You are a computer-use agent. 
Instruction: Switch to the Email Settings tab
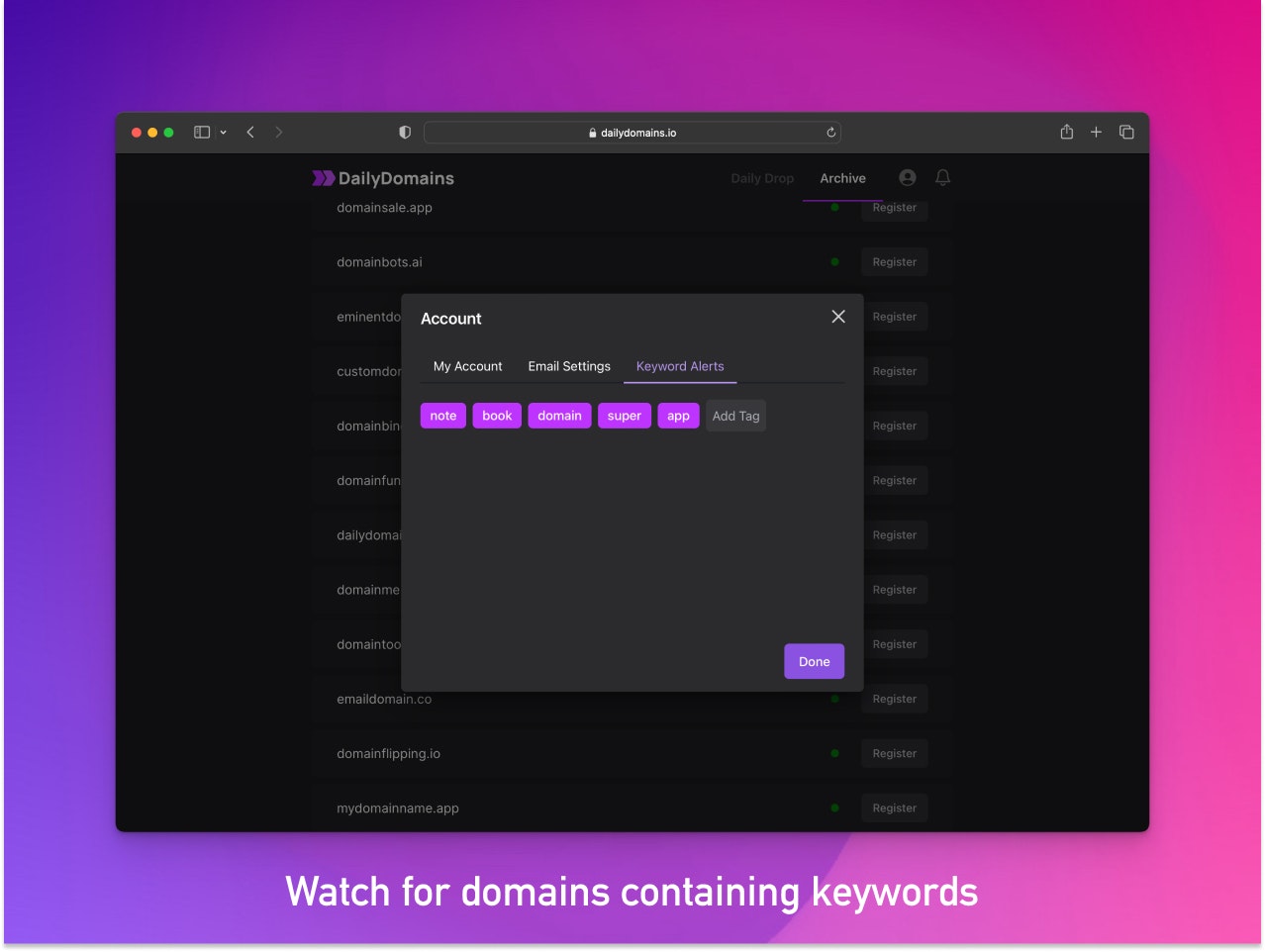pos(568,366)
